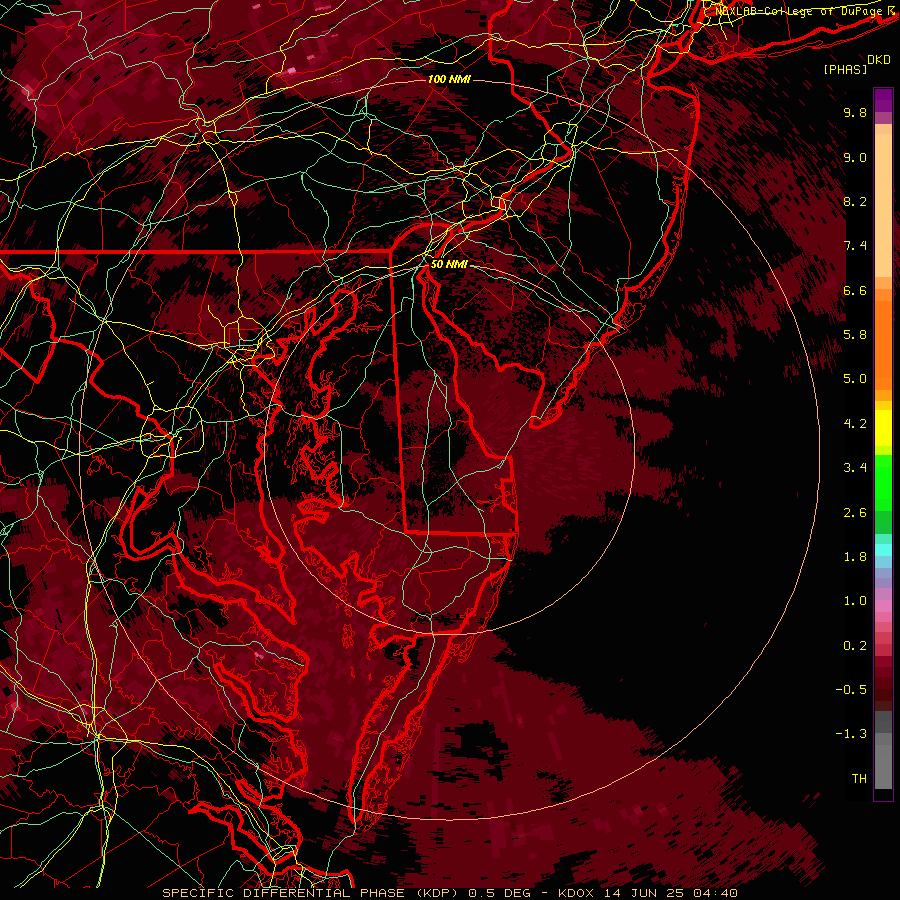
Task: Pick the 2.6 legend value
Action: (855, 513)
